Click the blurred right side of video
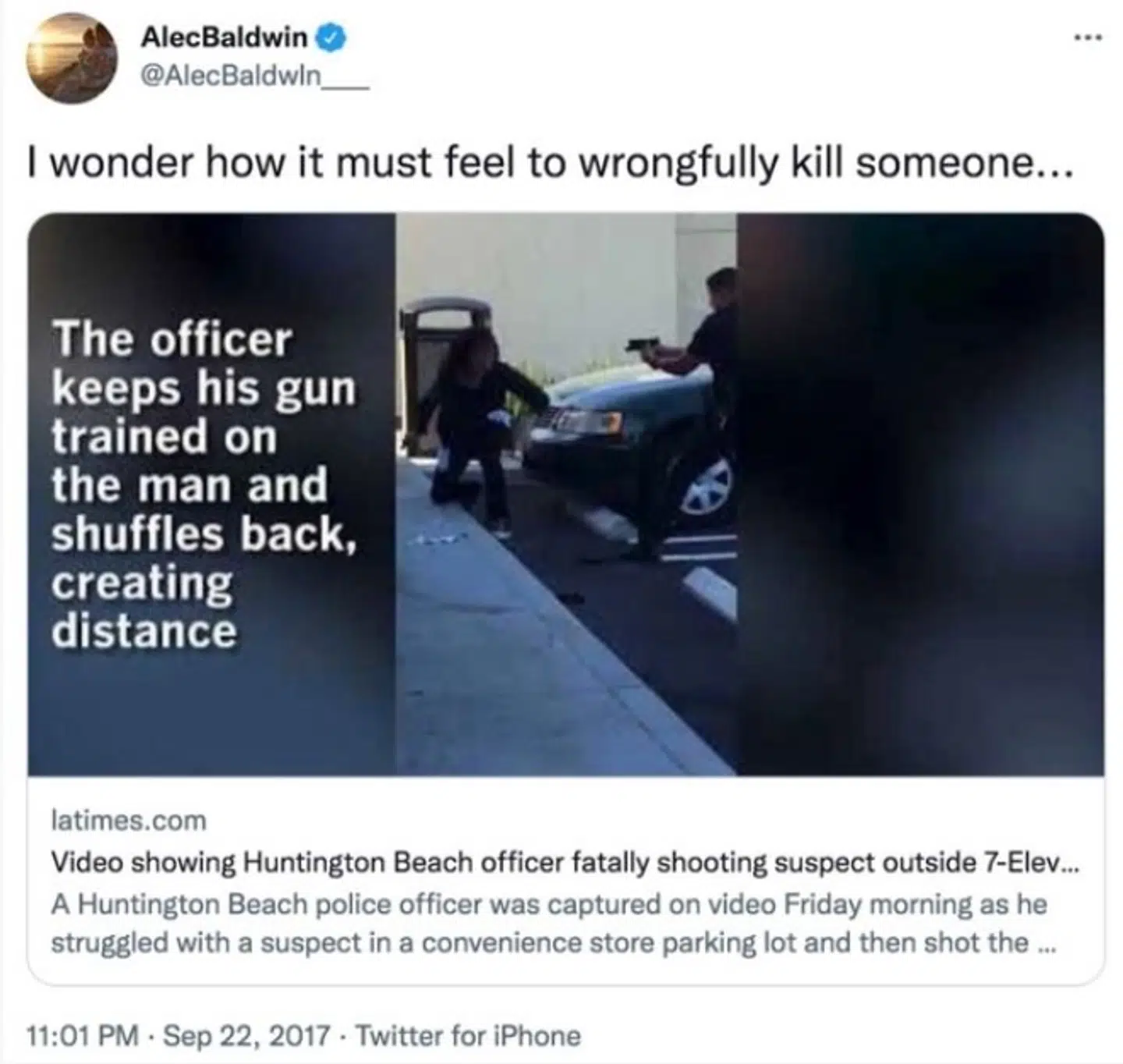The image size is (1123, 1064). click(x=920, y=494)
